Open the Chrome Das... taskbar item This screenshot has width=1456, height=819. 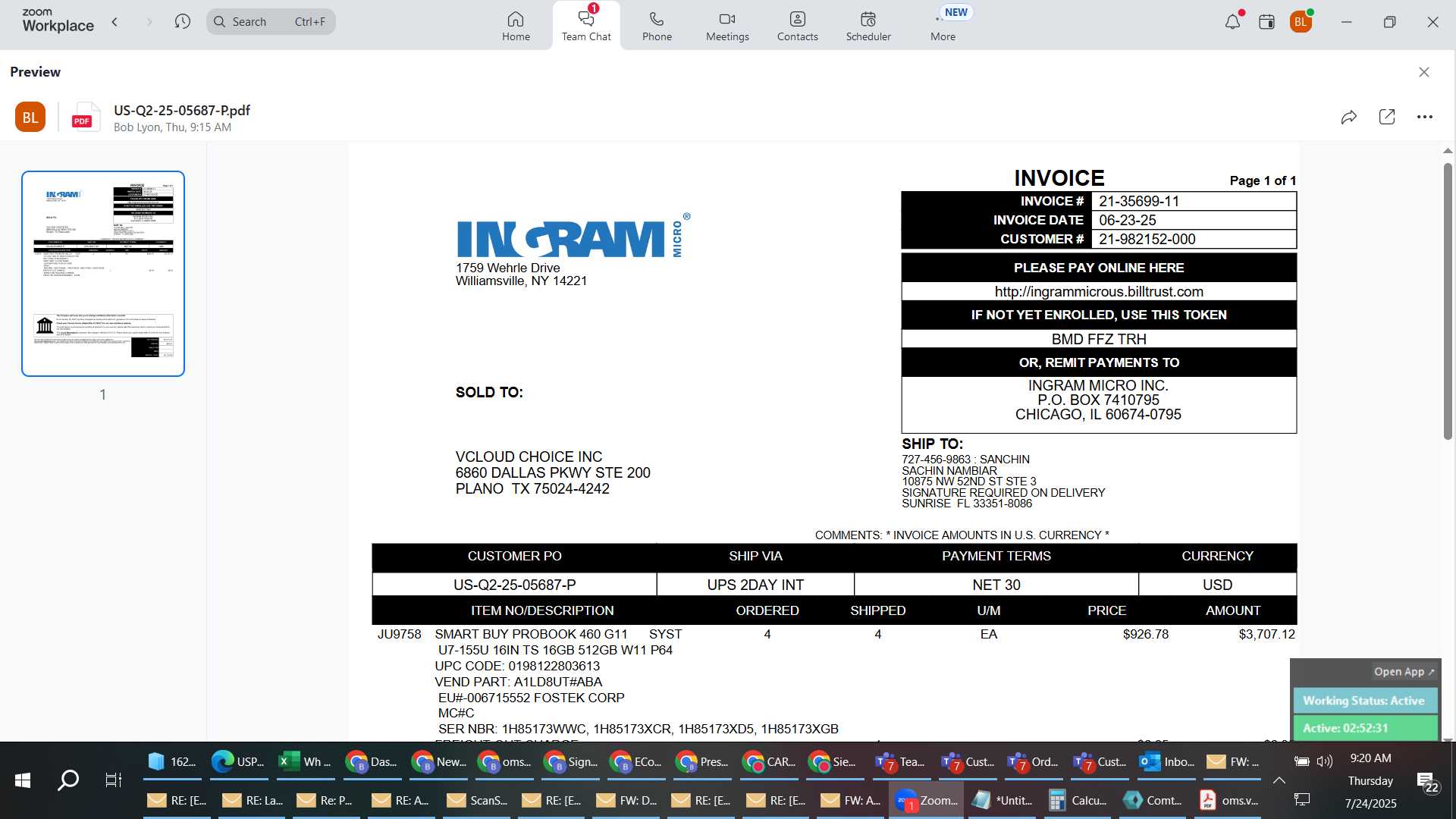coord(371,761)
